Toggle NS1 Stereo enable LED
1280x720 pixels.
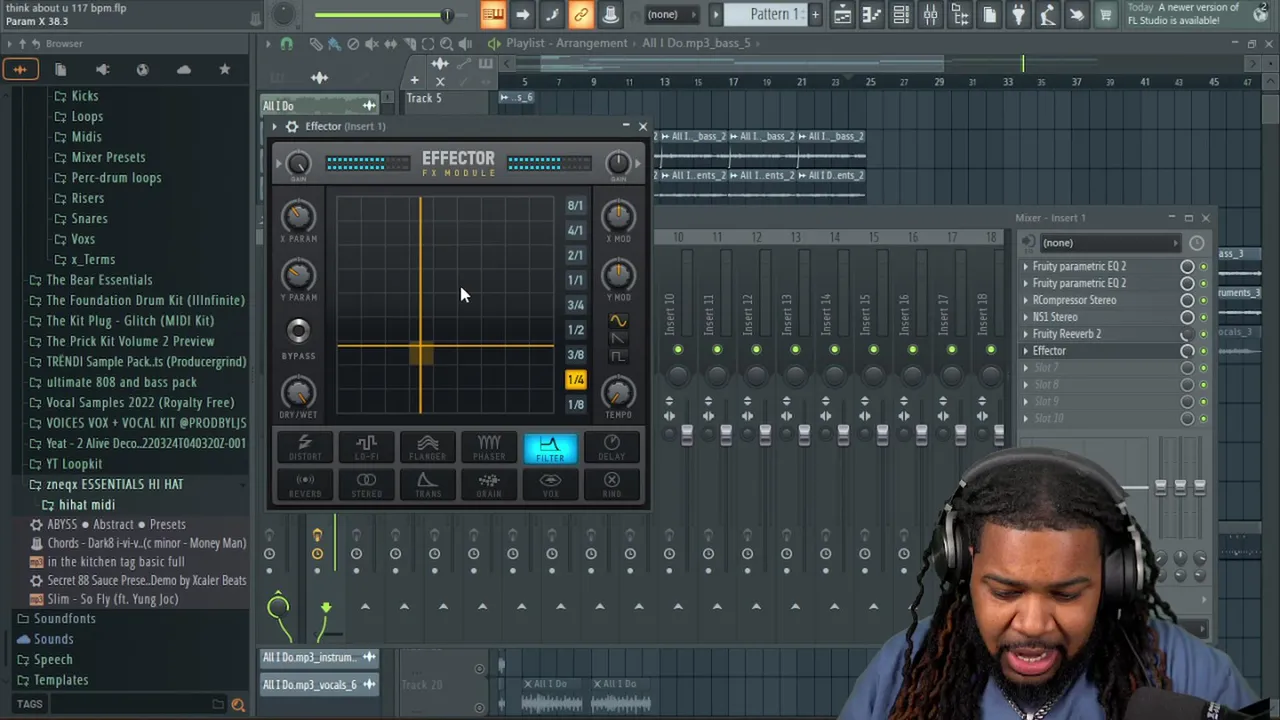click(1203, 317)
